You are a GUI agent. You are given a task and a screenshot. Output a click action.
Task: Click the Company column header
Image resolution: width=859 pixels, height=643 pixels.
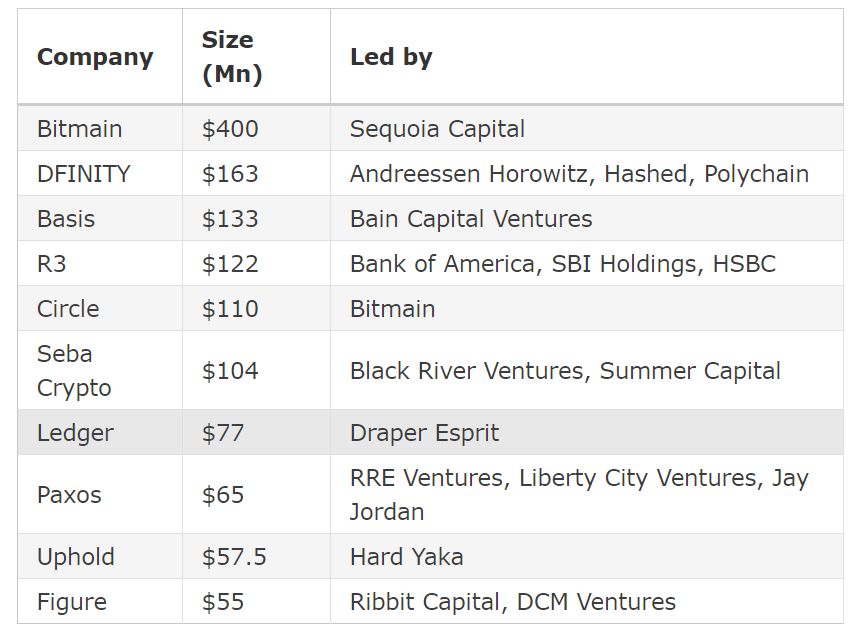tap(95, 57)
